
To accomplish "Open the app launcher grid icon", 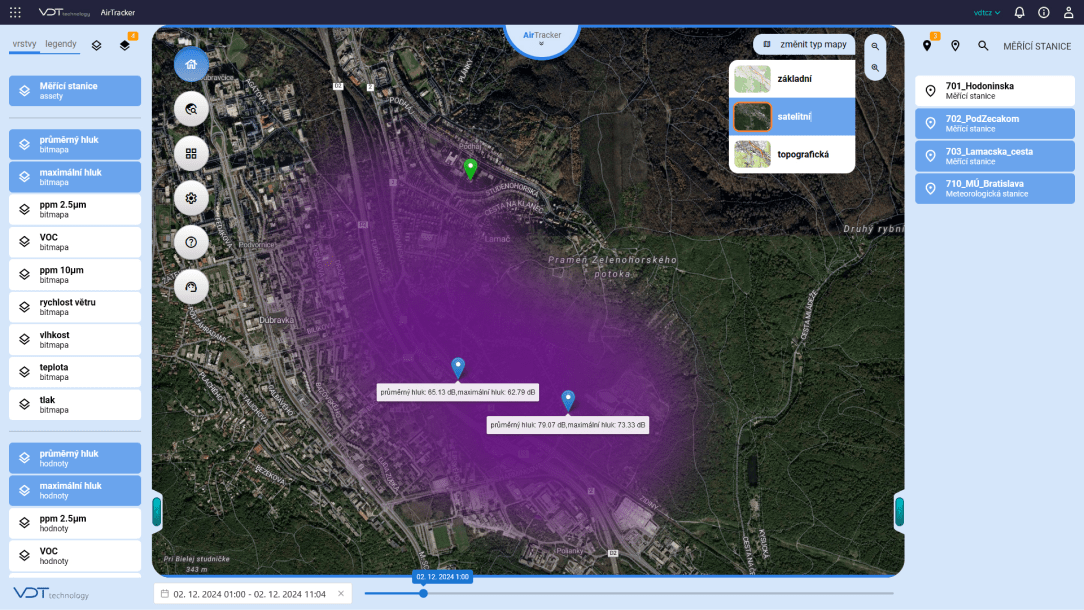I will (15, 13).
